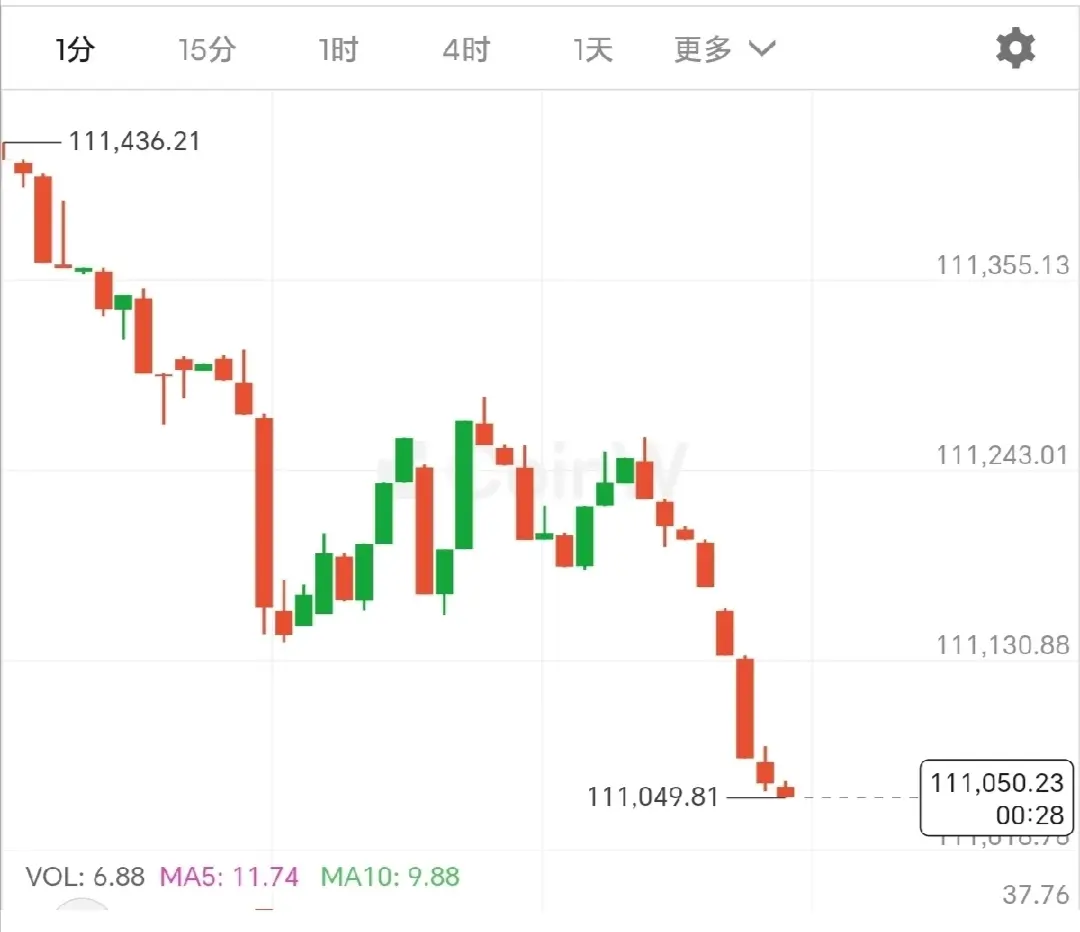Click the 111,130.88 price axis label
Screen dimensions: 1080x932
1002,645
